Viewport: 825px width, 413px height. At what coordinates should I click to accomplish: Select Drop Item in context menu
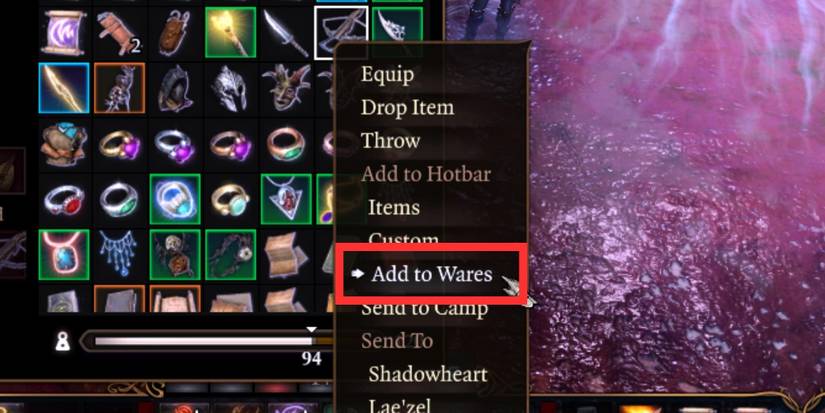point(407,108)
